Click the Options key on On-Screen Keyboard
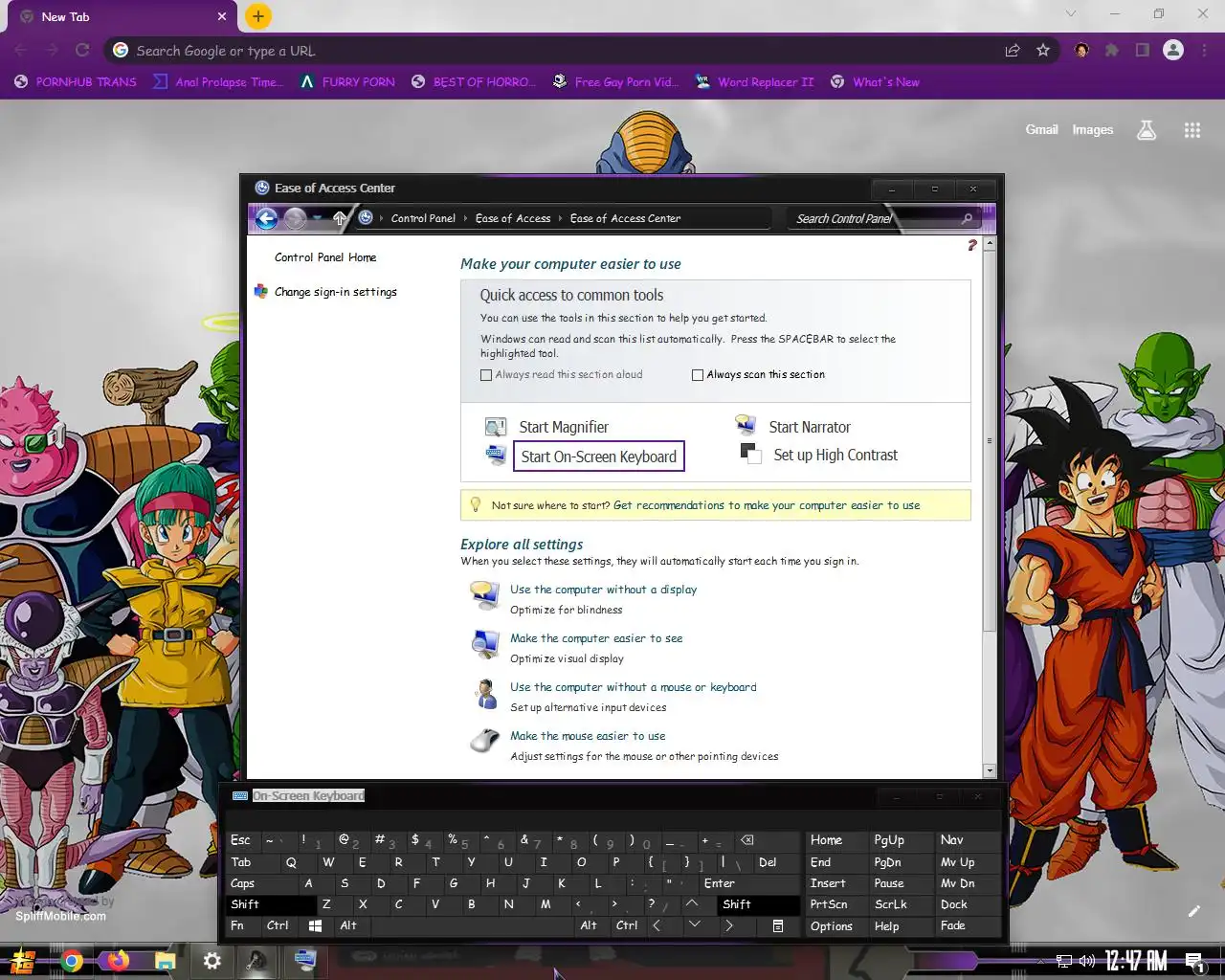This screenshot has width=1225, height=980. point(836,925)
